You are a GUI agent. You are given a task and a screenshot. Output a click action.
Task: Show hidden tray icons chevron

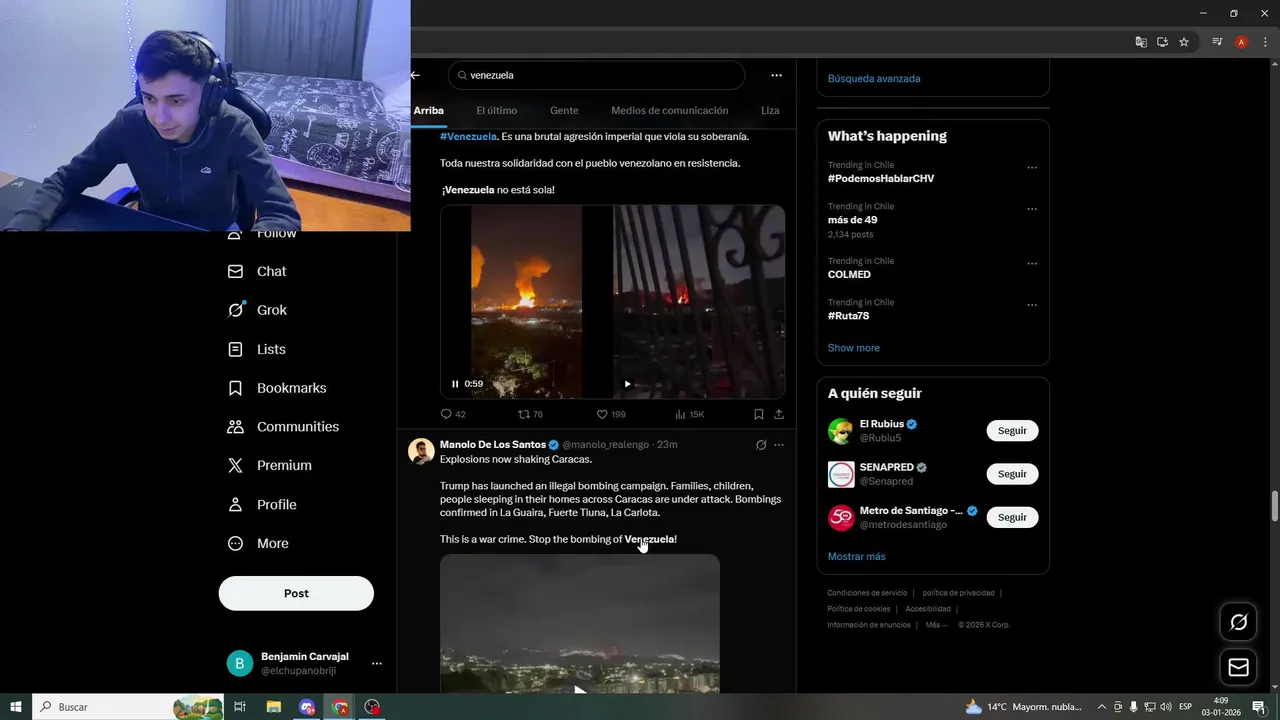point(1102,707)
